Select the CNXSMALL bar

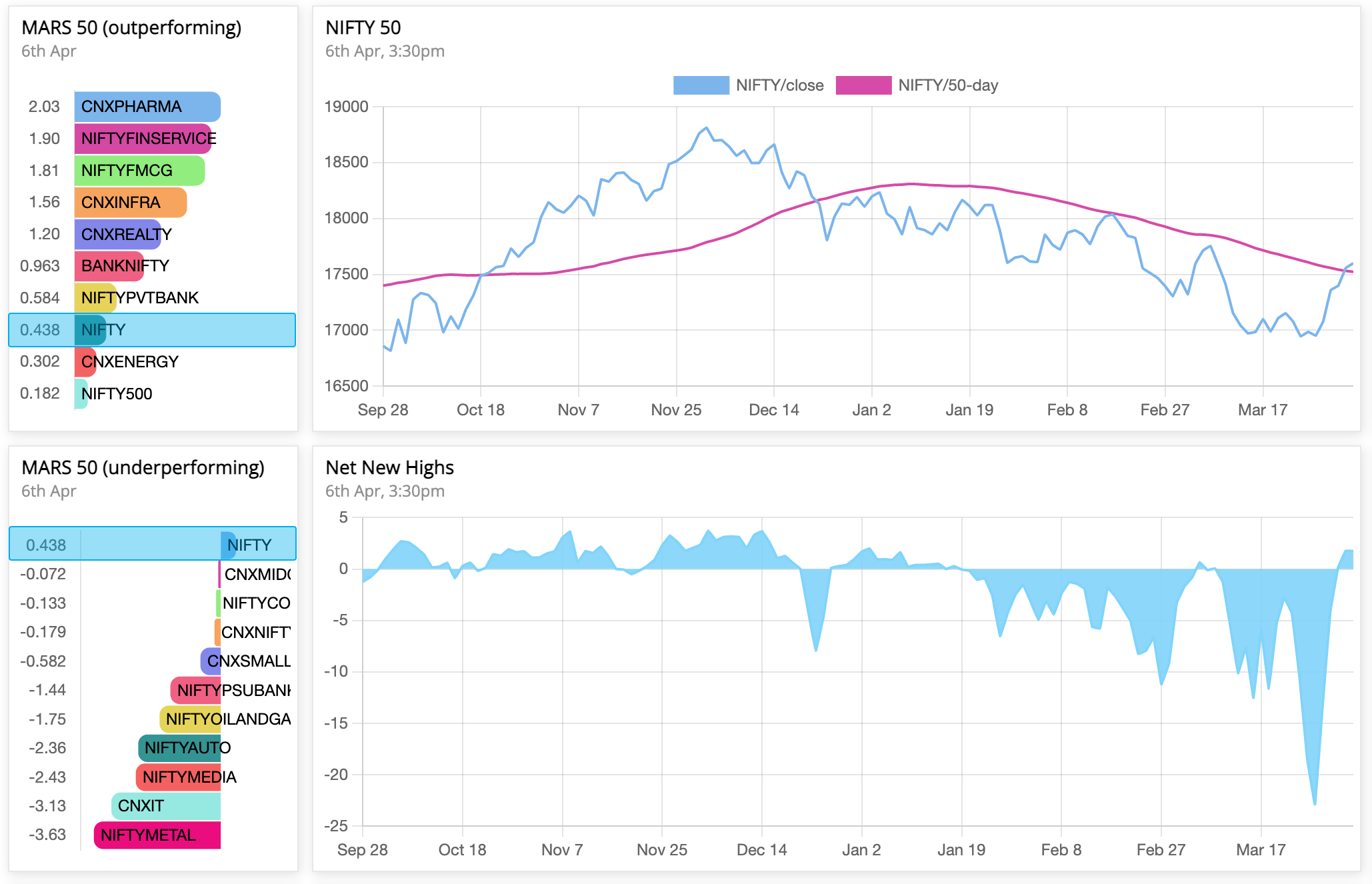tap(211, 661)
